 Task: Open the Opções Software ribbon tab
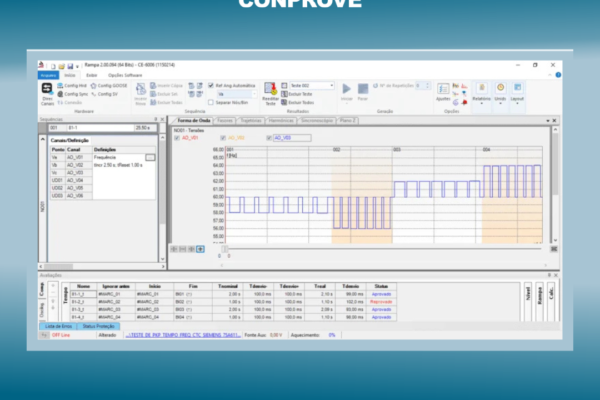122,75
